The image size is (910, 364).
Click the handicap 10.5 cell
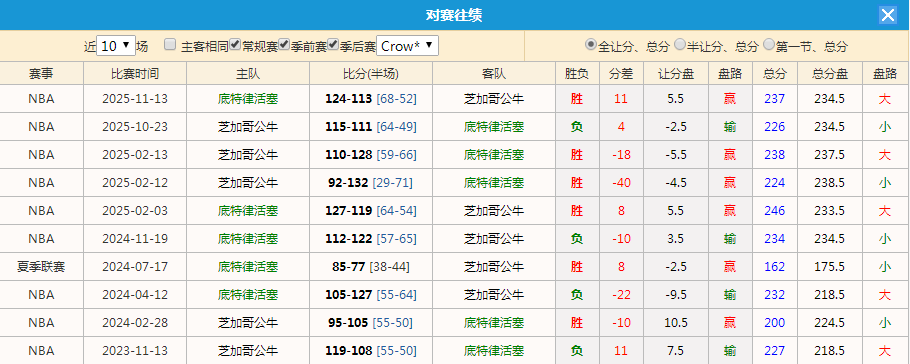coord(676,323)
